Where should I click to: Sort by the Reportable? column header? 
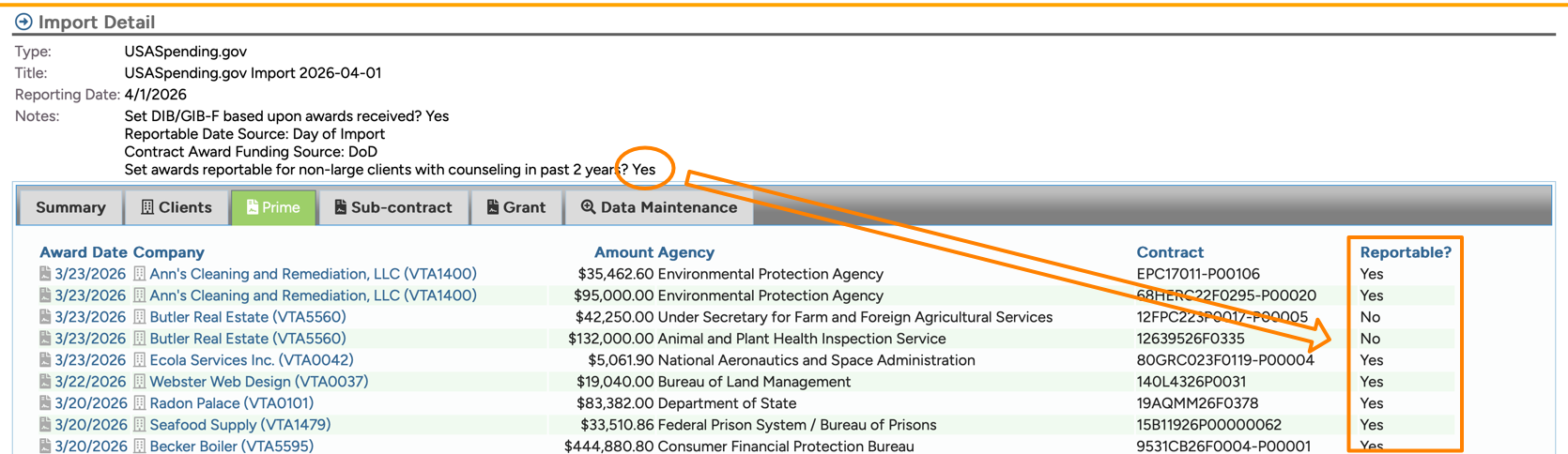1405,252
